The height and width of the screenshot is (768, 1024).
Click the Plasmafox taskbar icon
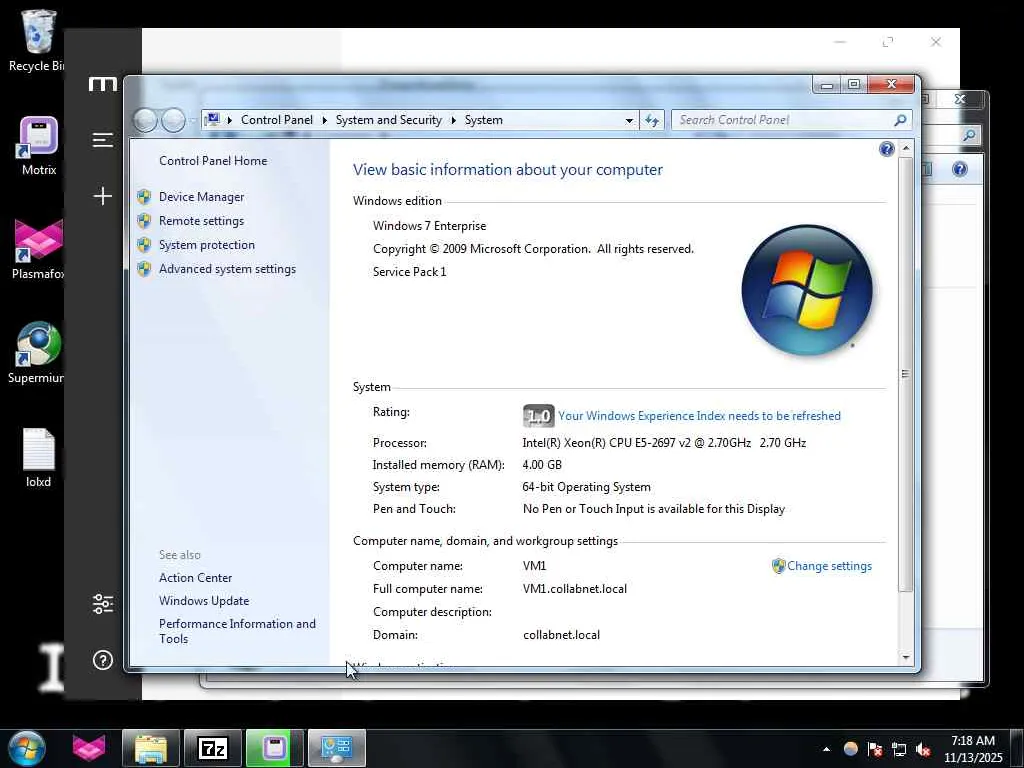[89, 748]
